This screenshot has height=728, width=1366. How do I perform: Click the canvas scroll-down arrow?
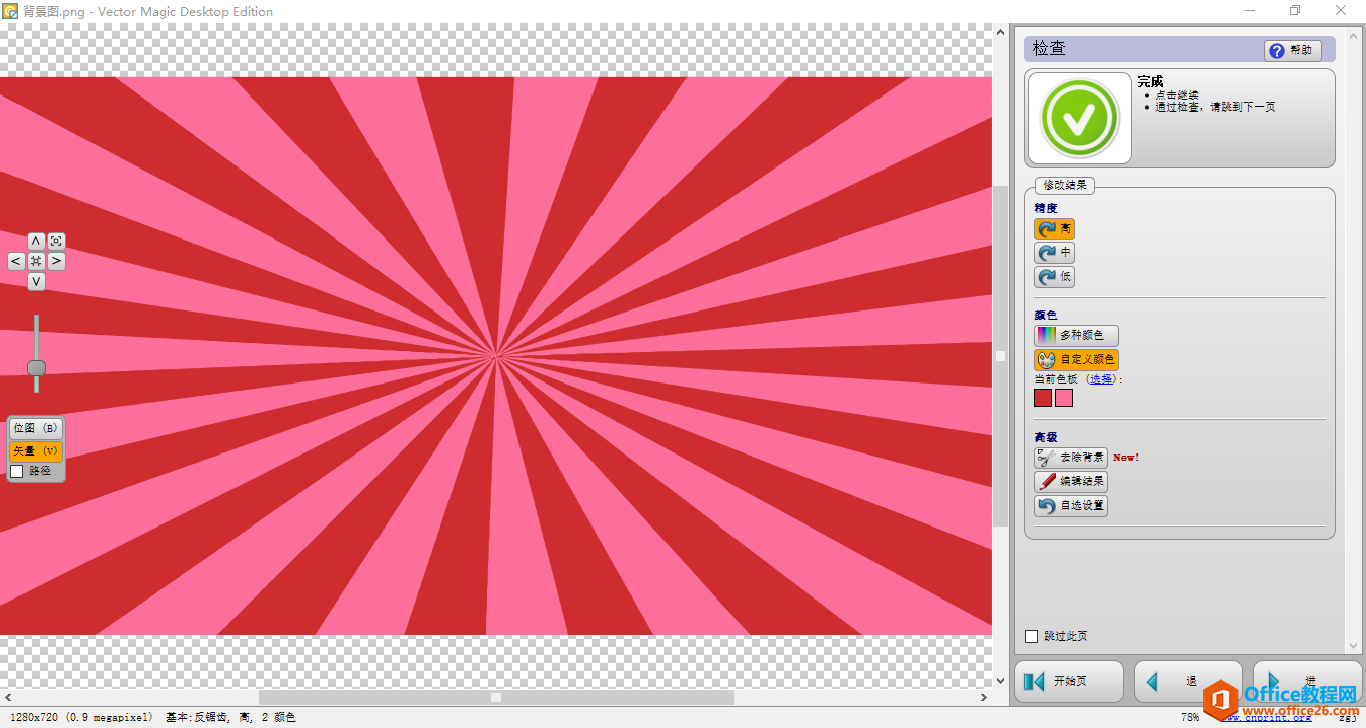[x=1000, y=681]
